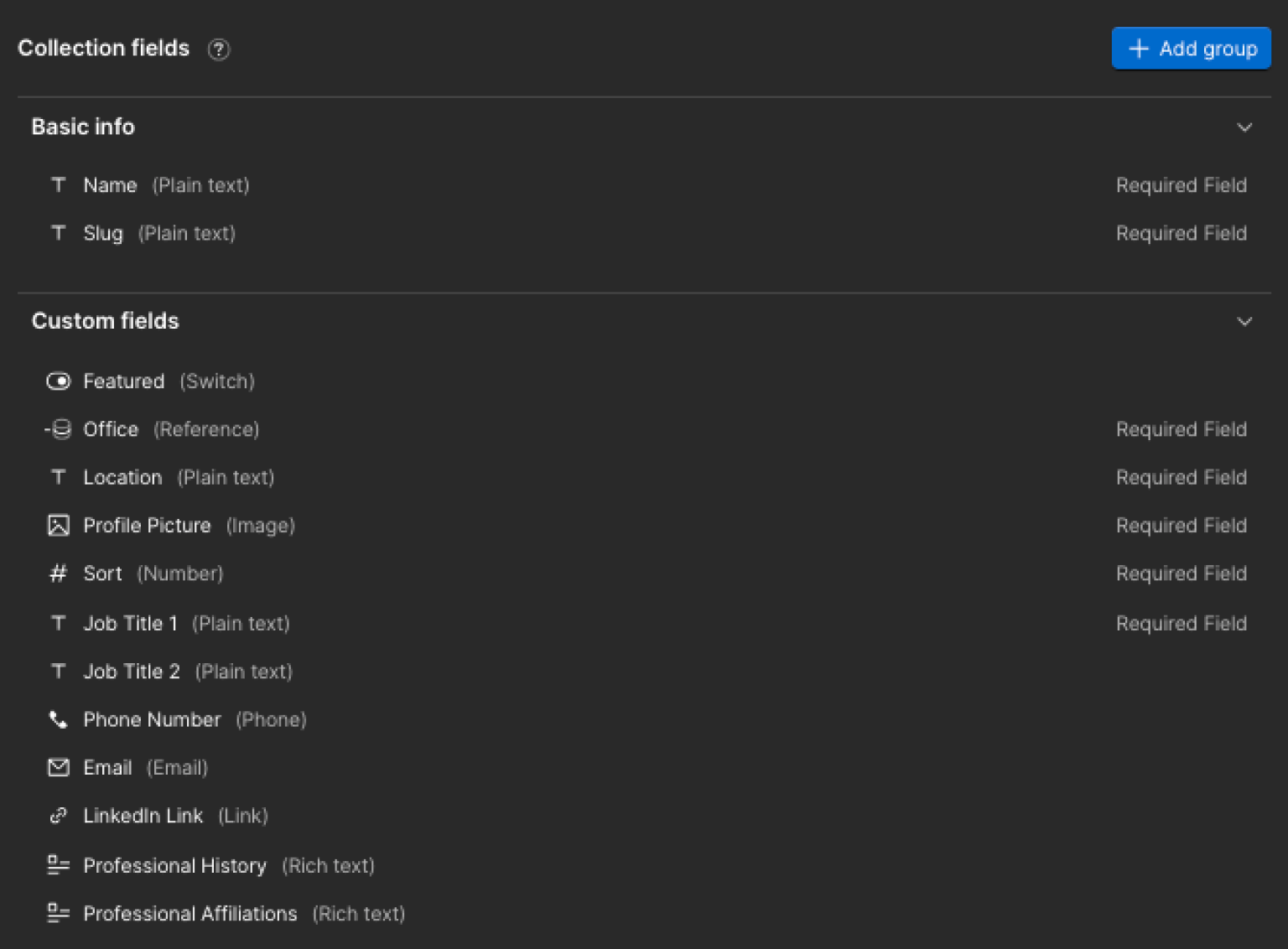This screenshot has height=949, width=1288.
Task: Collapse the Basic info section chevron
Action: (x=1244, y=127)
